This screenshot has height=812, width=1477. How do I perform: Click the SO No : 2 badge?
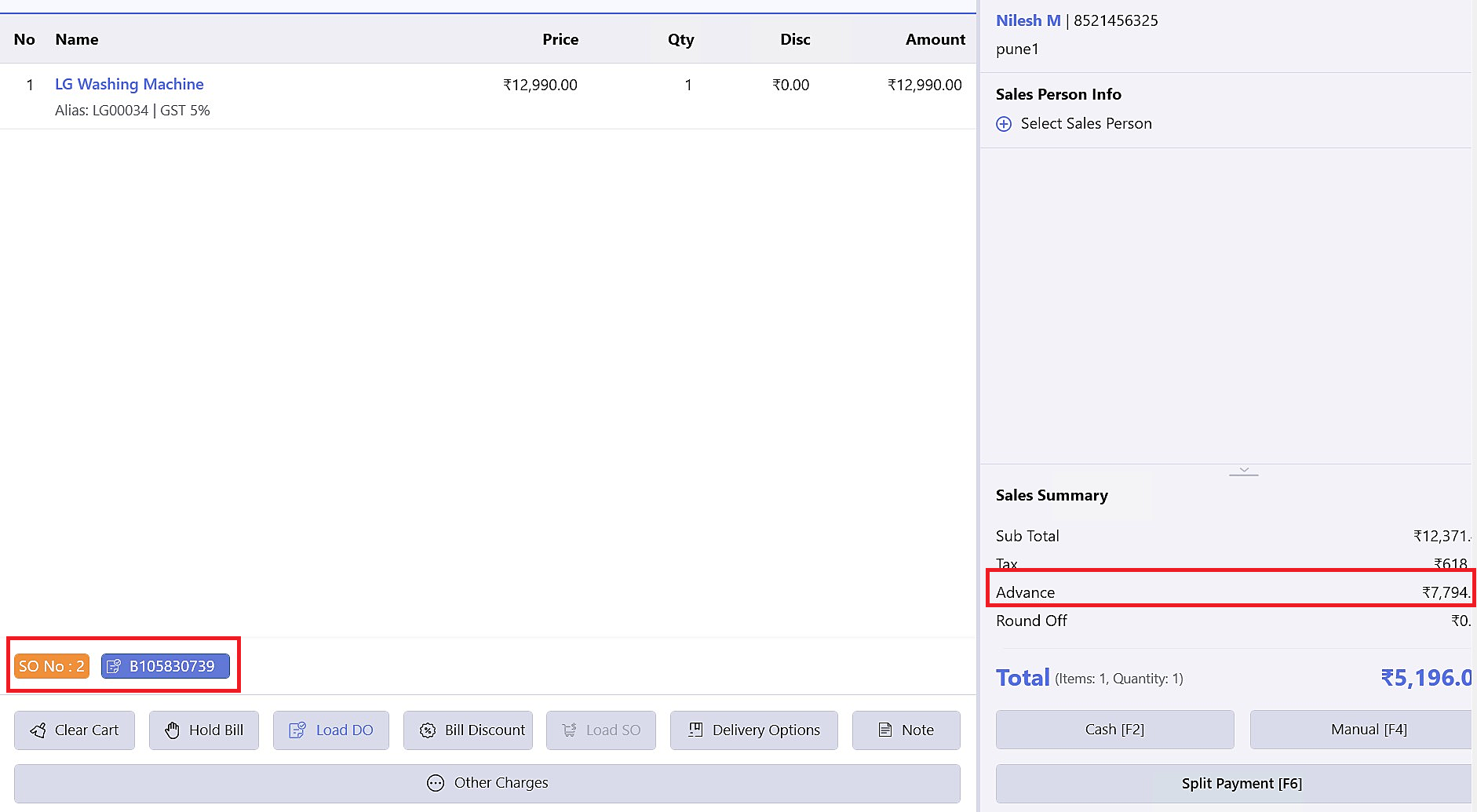coord(52,666)
